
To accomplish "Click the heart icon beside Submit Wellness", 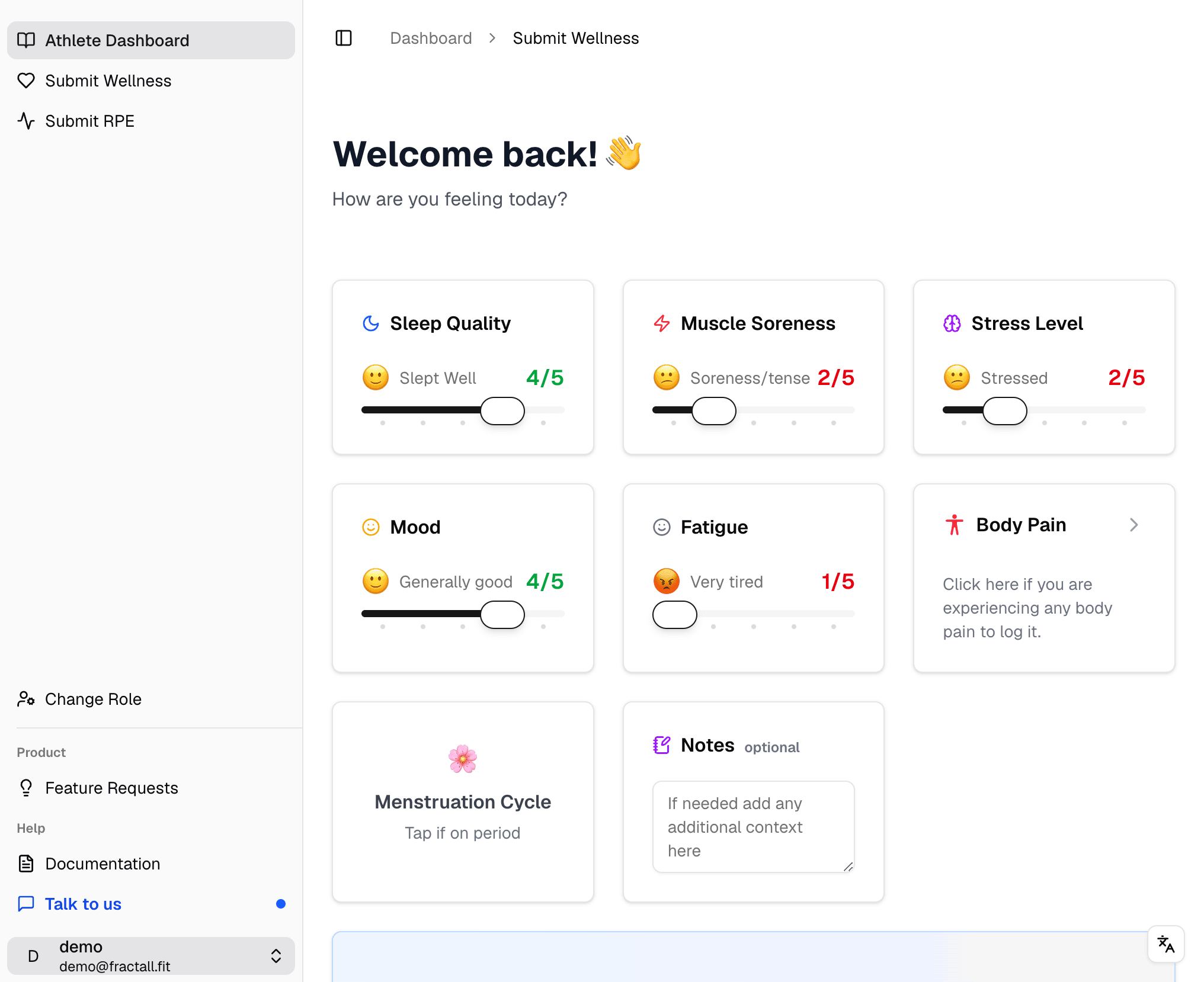I will point(26,81).
